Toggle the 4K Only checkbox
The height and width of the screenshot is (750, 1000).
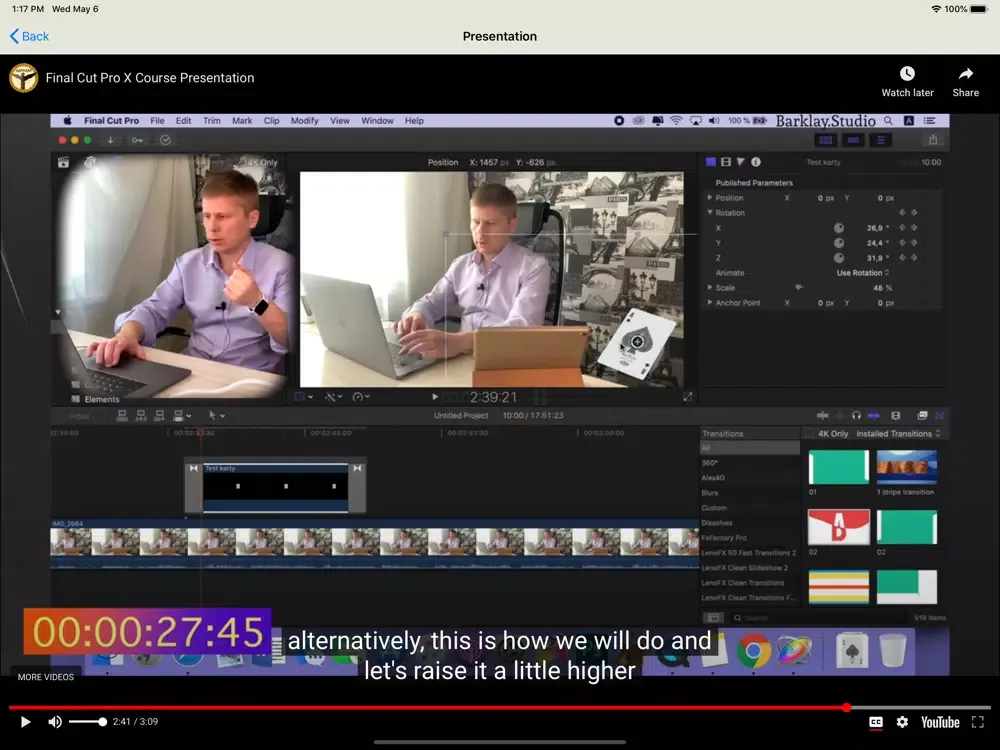[x=809, y=434]
